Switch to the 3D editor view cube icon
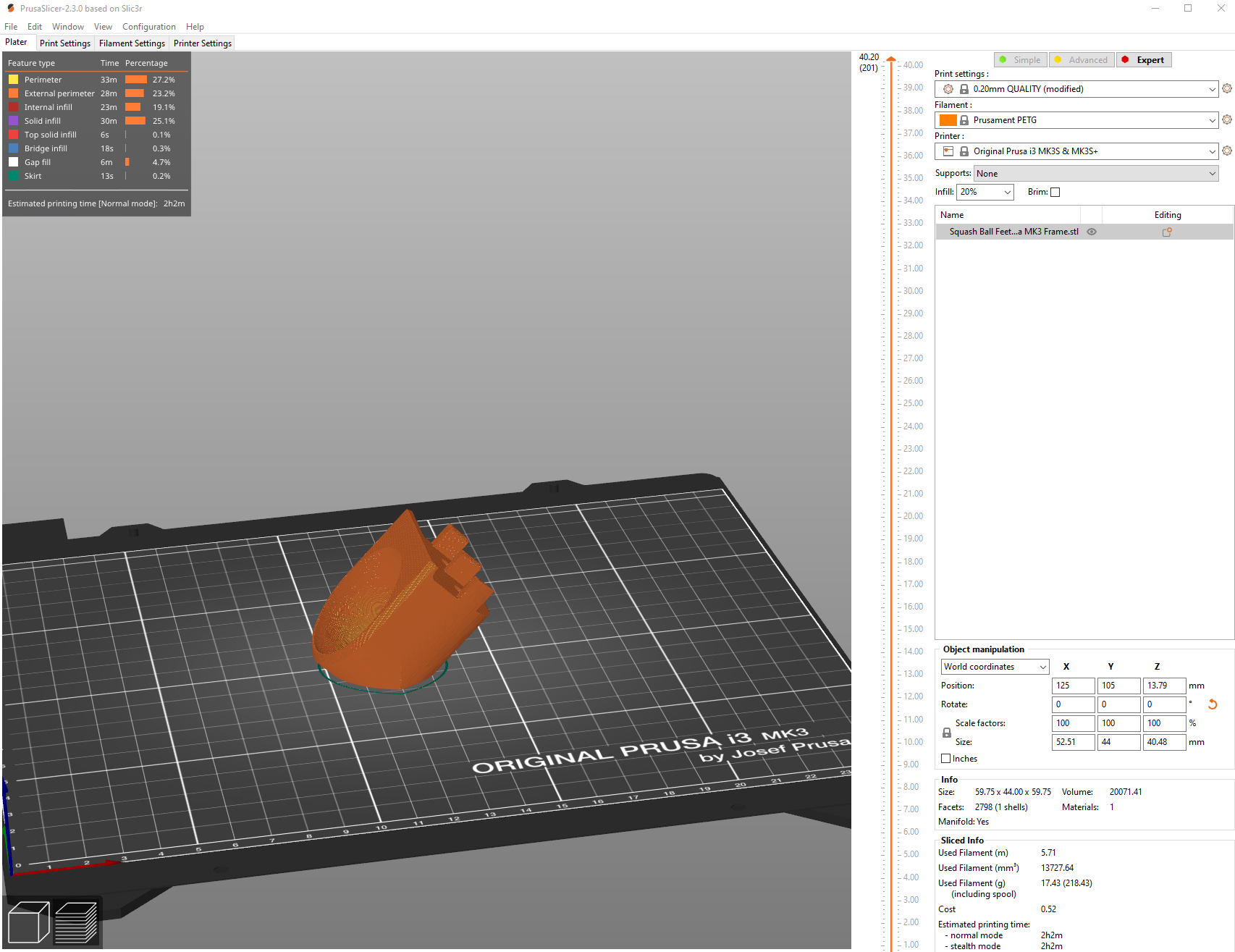1235x952 pixels. (29, 922)
